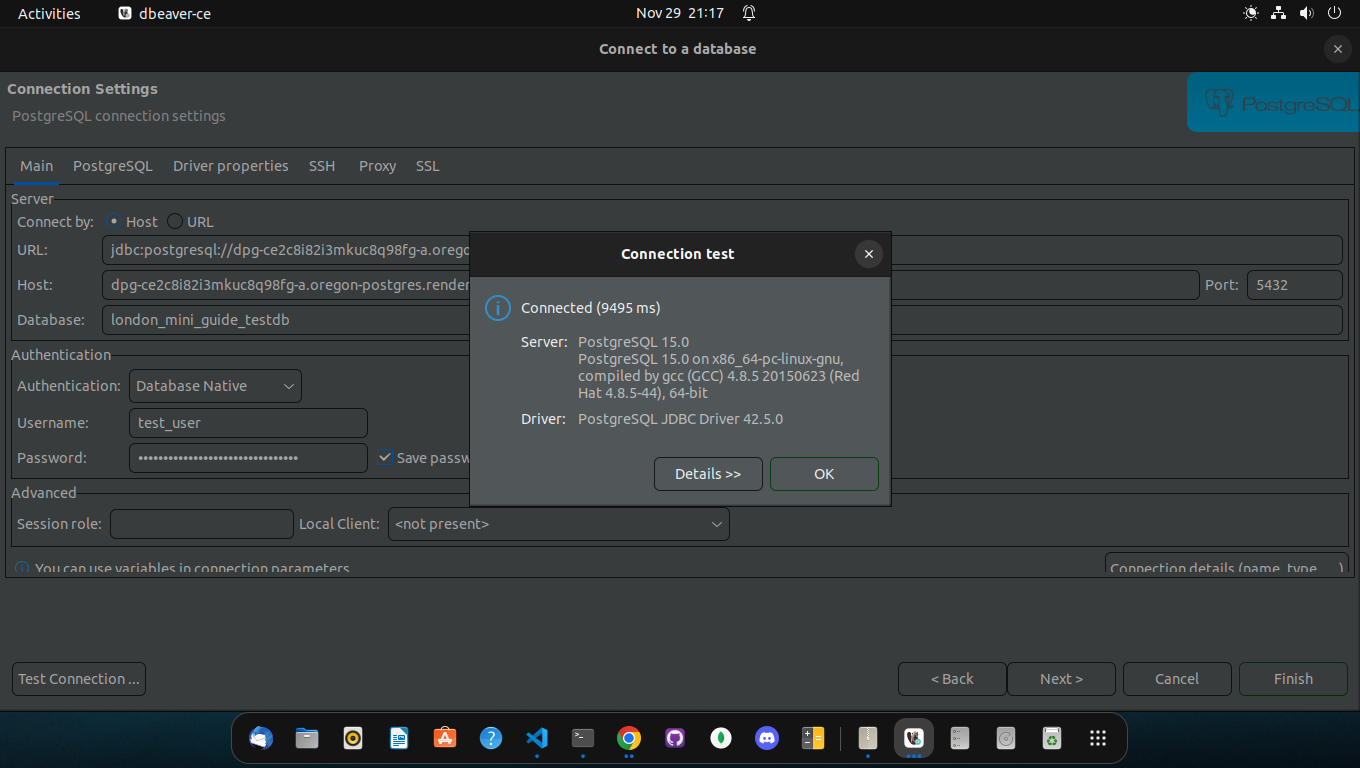This screenshot has width=1360, height=768.
Task: Select the Host radio button
Action: pos(114,222)
